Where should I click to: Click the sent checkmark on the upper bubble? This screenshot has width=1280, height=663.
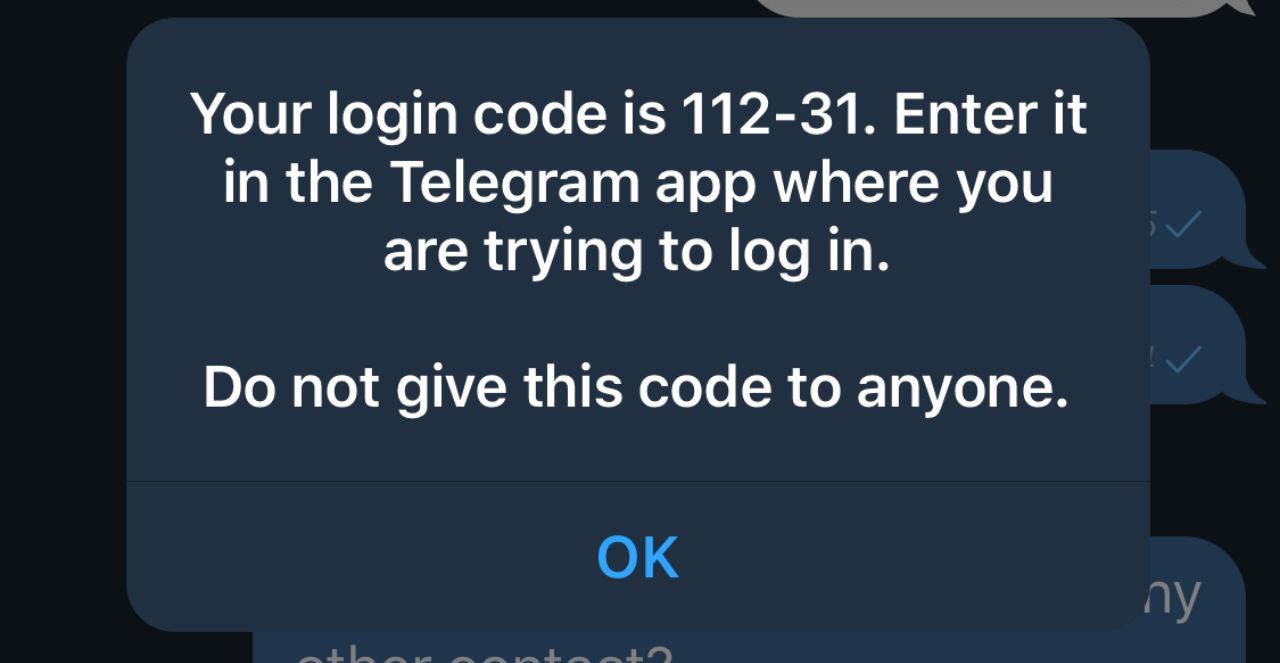click(1183, 226)
